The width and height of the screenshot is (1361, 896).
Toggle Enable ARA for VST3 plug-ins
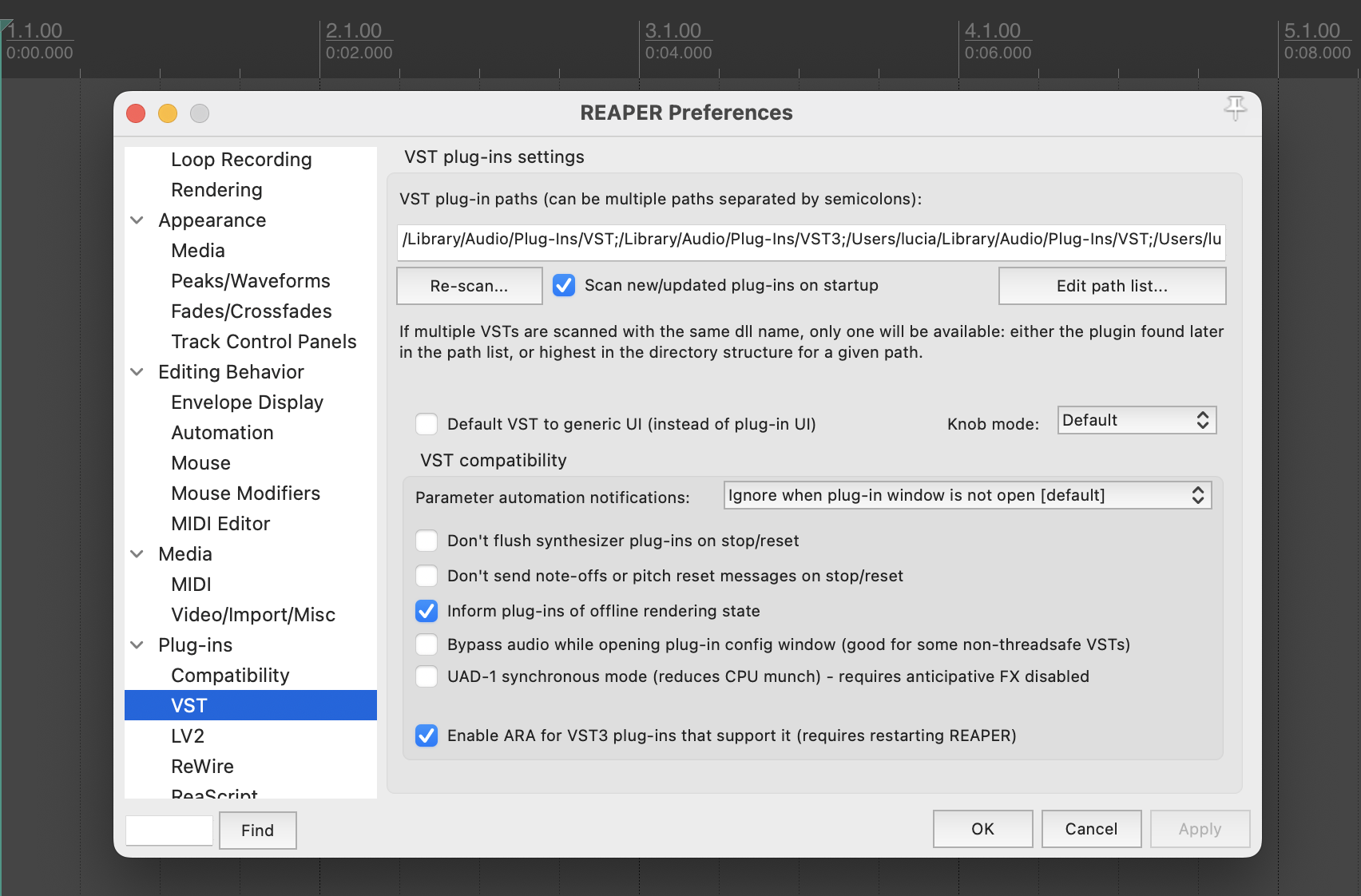(x=427, y=736)
